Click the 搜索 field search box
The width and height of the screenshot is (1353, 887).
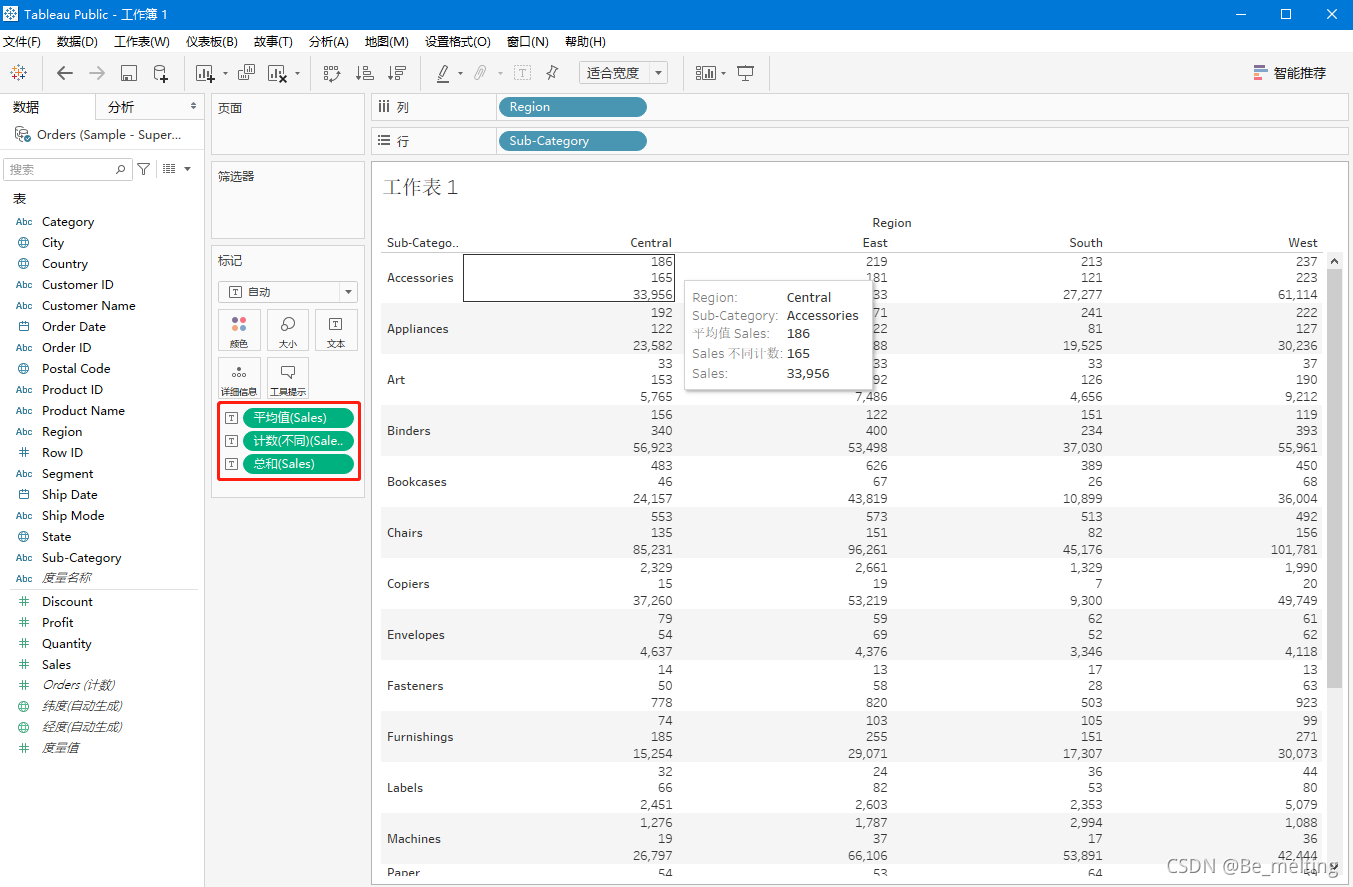[x=67, y=170]
